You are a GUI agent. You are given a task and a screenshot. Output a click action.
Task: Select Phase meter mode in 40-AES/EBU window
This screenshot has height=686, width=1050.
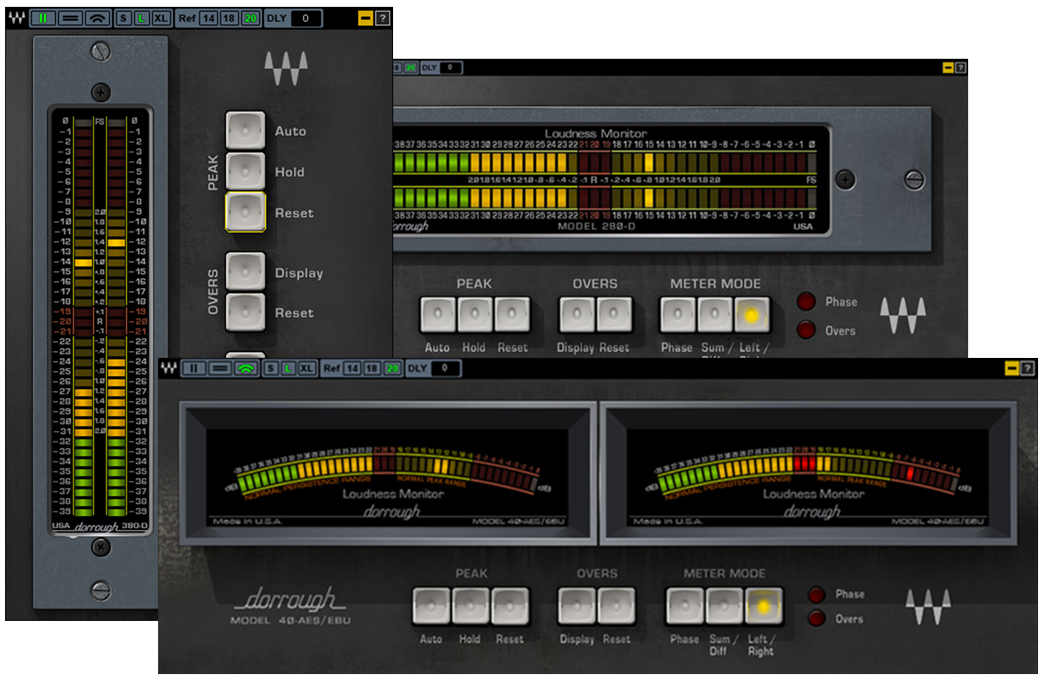pos(684,606)
